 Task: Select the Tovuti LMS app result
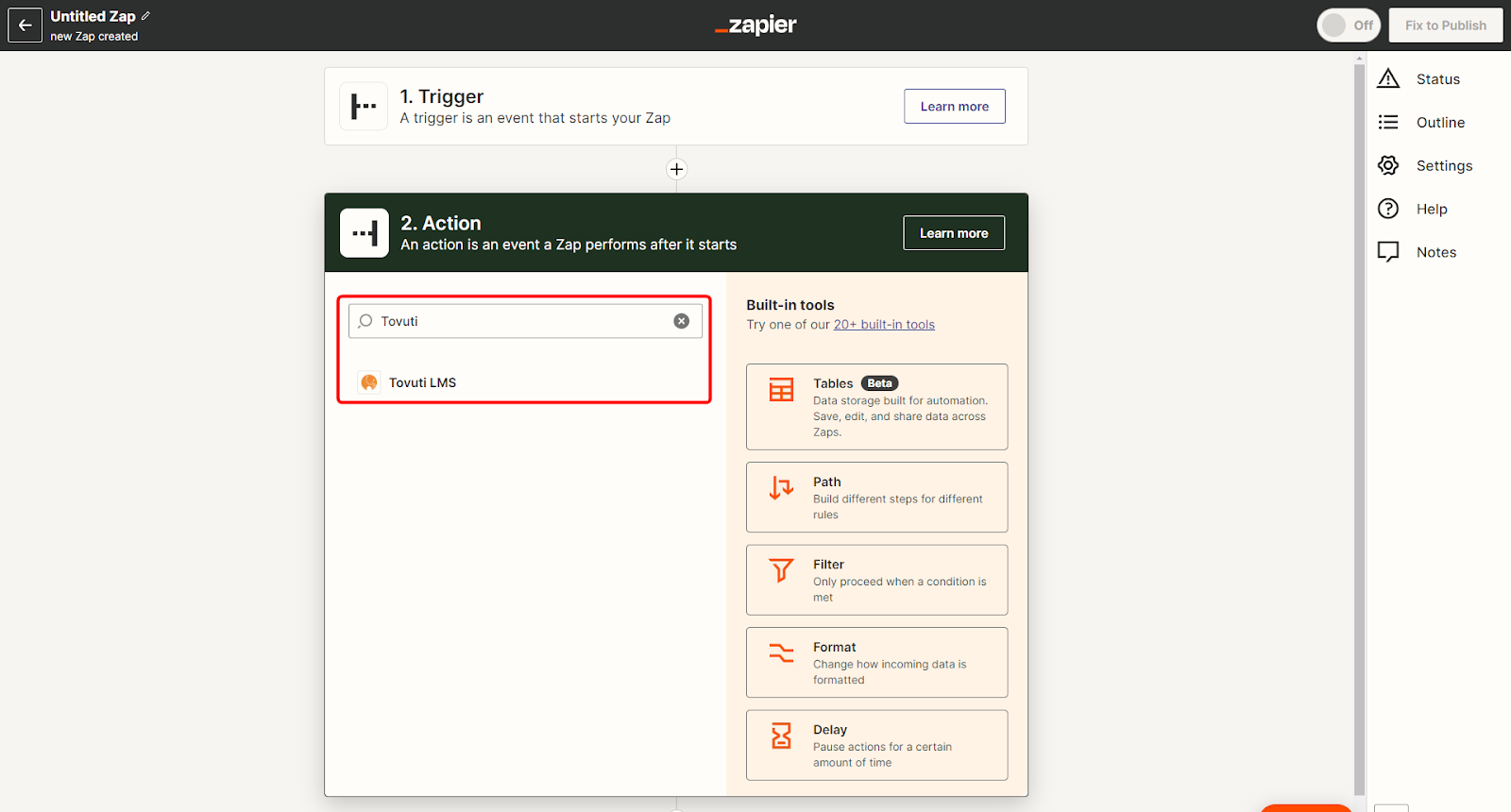pyautogui.click(x=525, y=382)
